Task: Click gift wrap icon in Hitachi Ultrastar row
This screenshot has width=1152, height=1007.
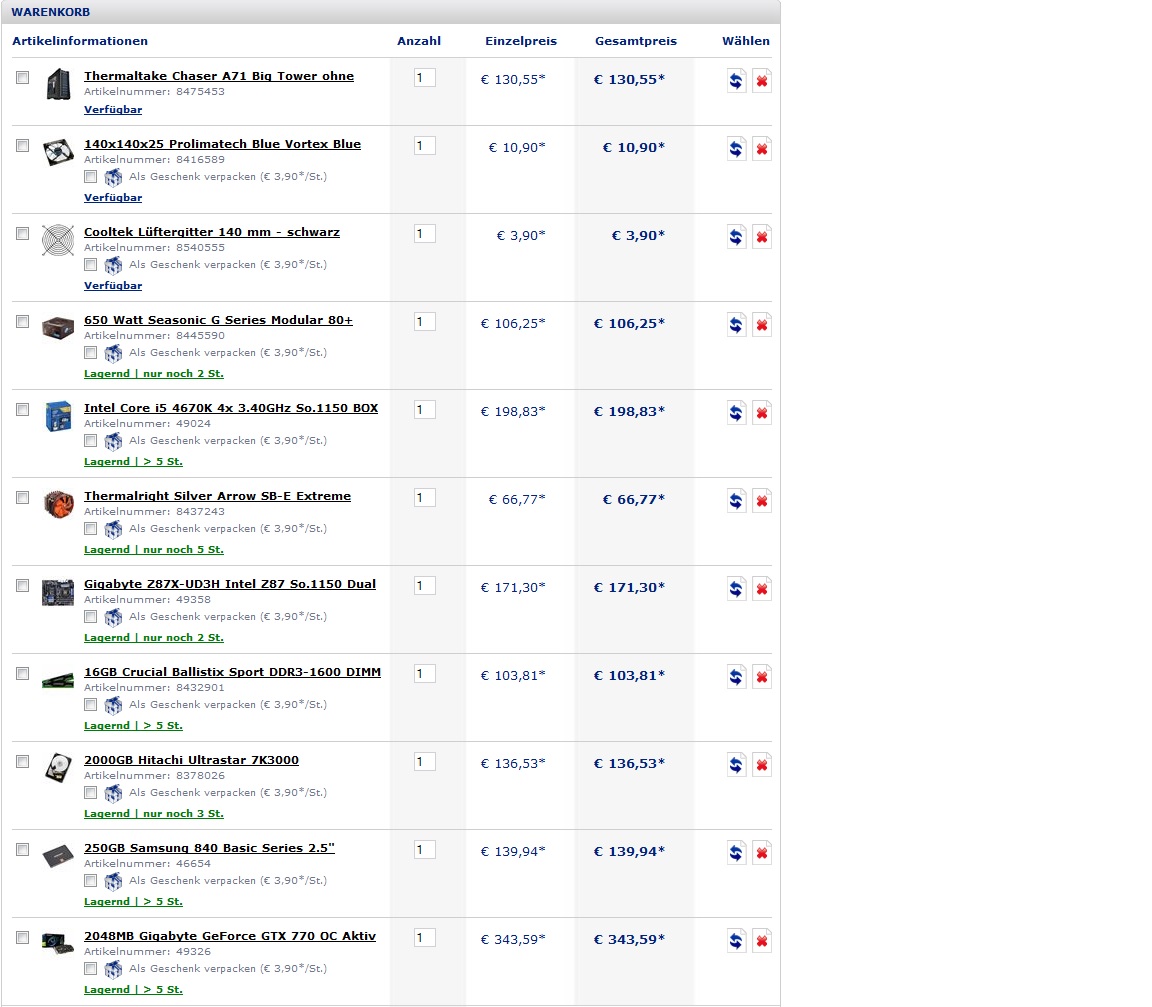Action: coord(113,793)
